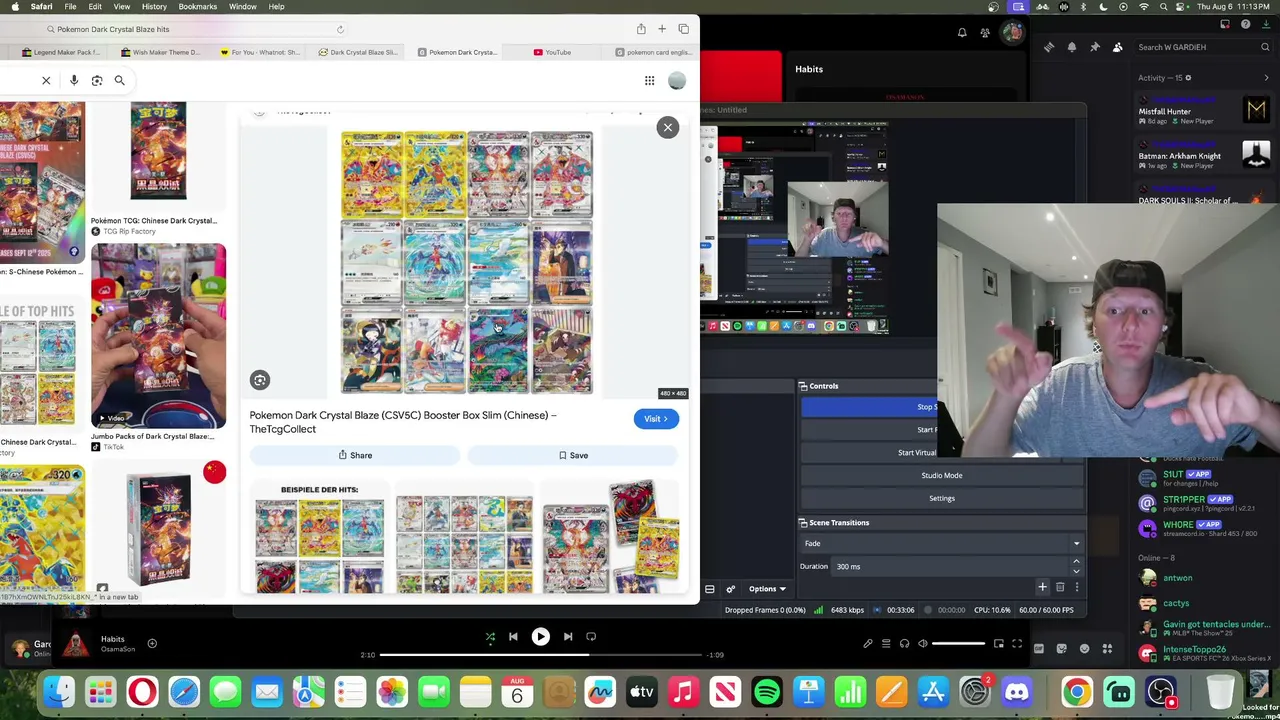Switch to For You - Whatnot tab
The image size is (1280, 720).
[x=259, y=52]
